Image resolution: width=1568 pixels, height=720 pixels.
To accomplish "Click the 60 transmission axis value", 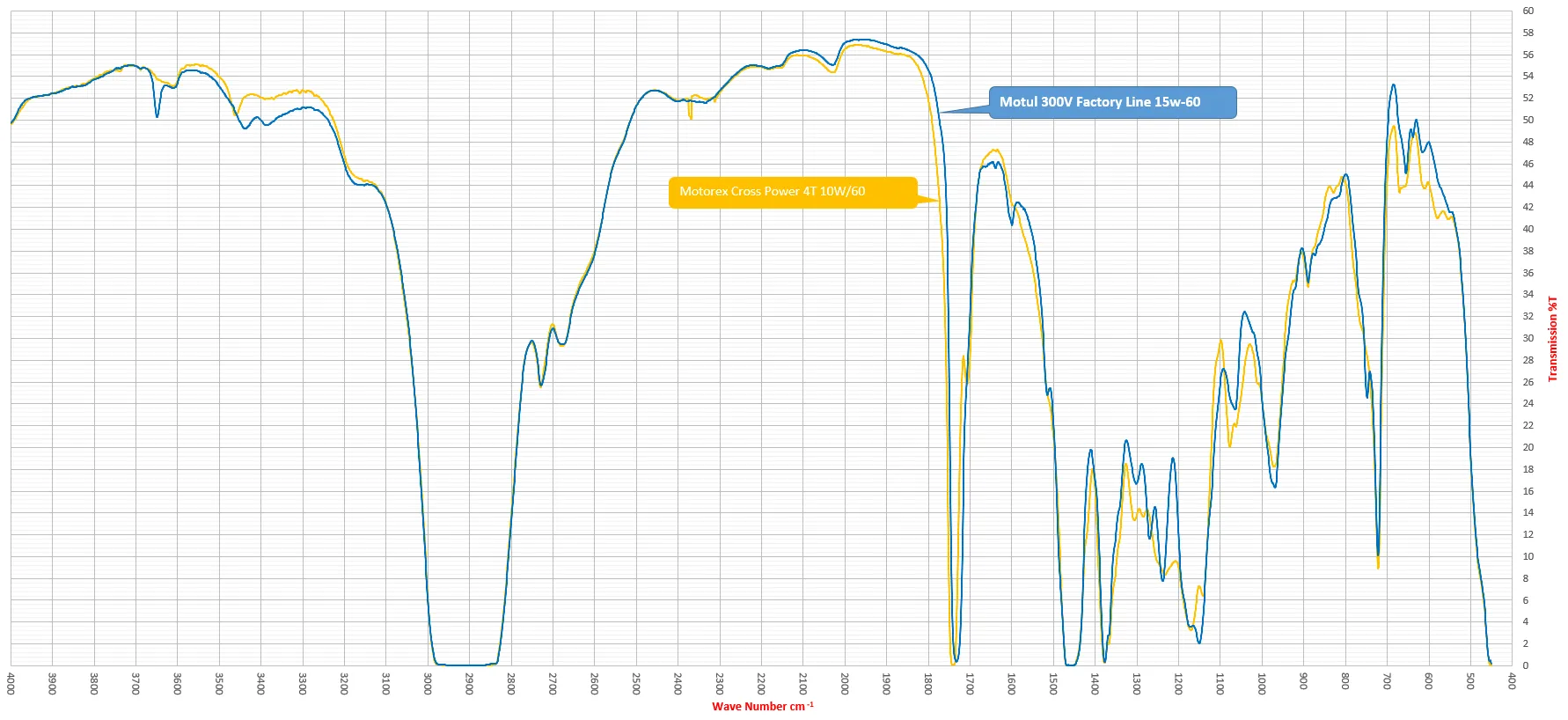I will click(x=1528, y=11).
